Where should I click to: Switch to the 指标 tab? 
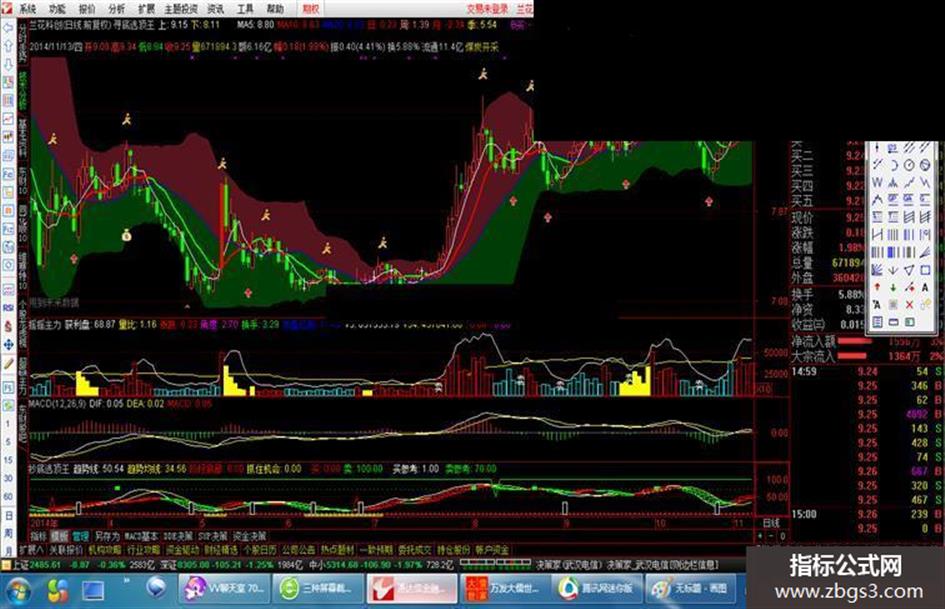point(38,536)
